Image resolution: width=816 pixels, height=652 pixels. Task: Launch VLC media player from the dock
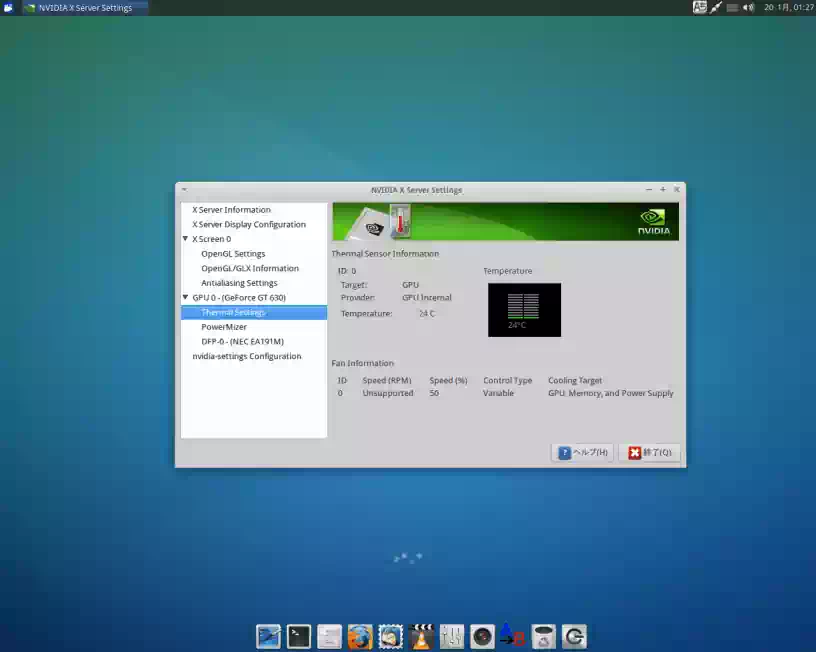pyautogui.click(x=422, y=636)
